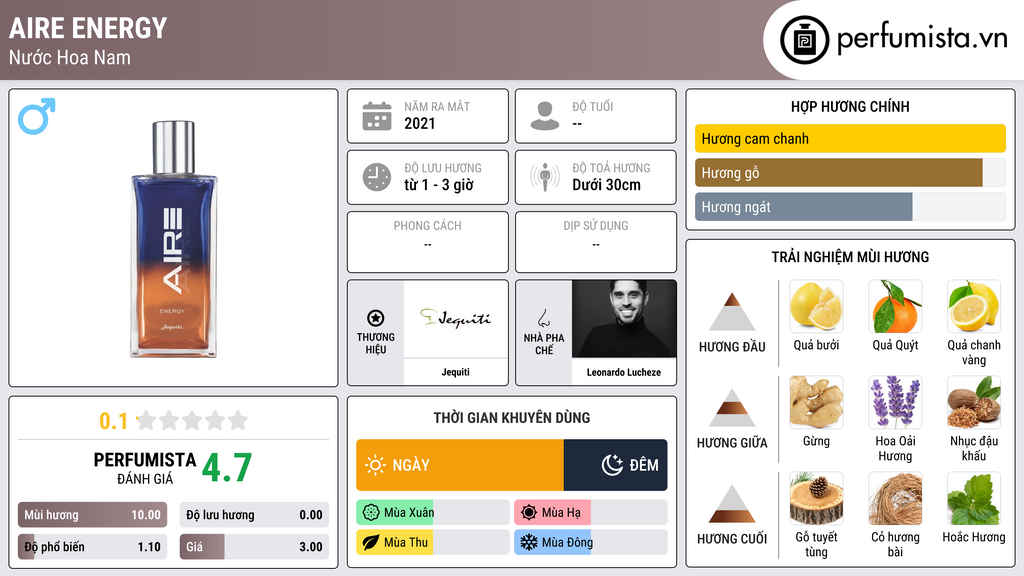Image resolution: width=1024 pixels, height=576 pixels.
Task: Click the dark ĐÊM nighttime bar
Action: tap(615, 465)
